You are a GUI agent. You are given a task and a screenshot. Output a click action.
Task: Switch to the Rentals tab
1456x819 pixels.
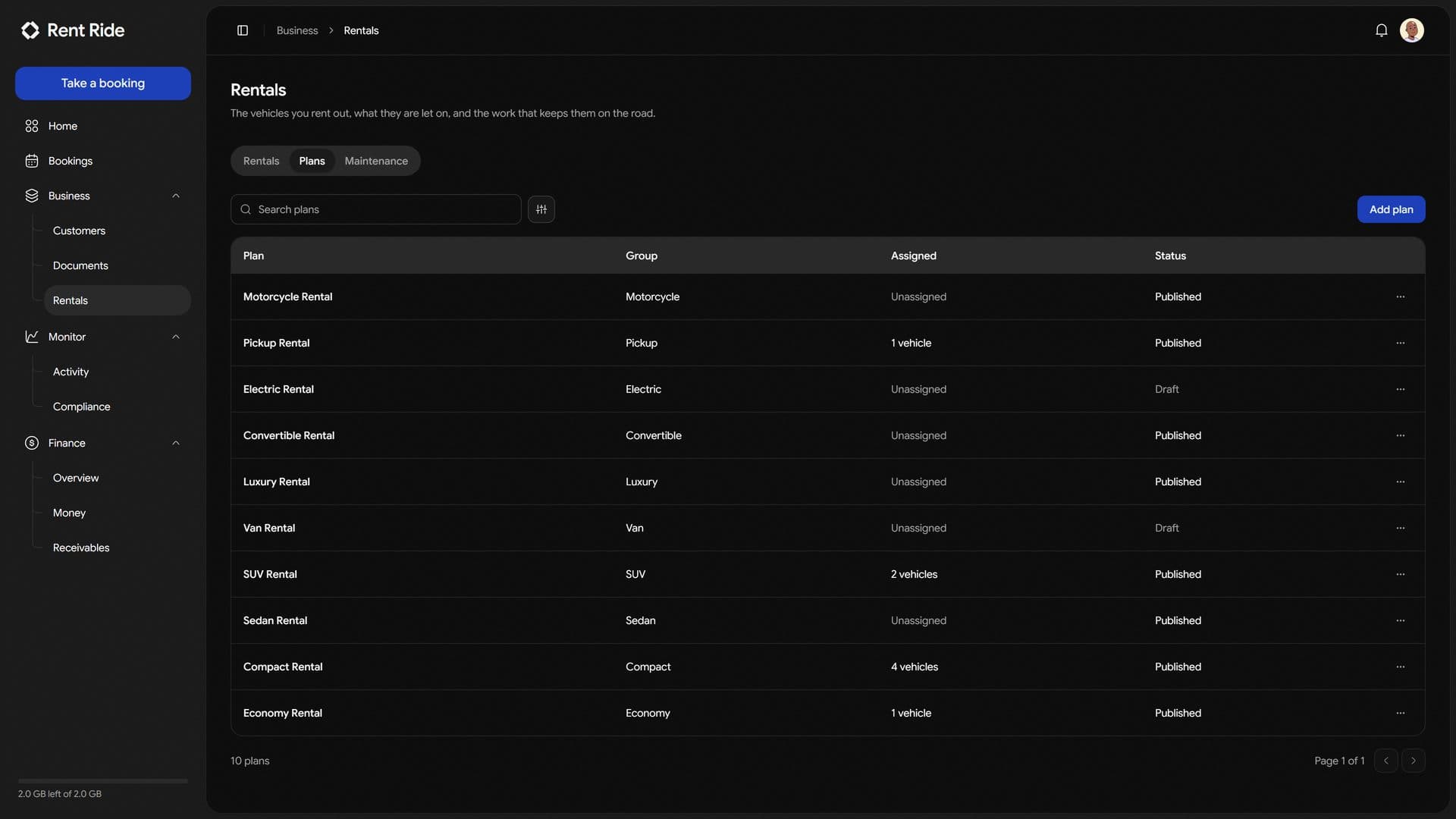[261, 161]
